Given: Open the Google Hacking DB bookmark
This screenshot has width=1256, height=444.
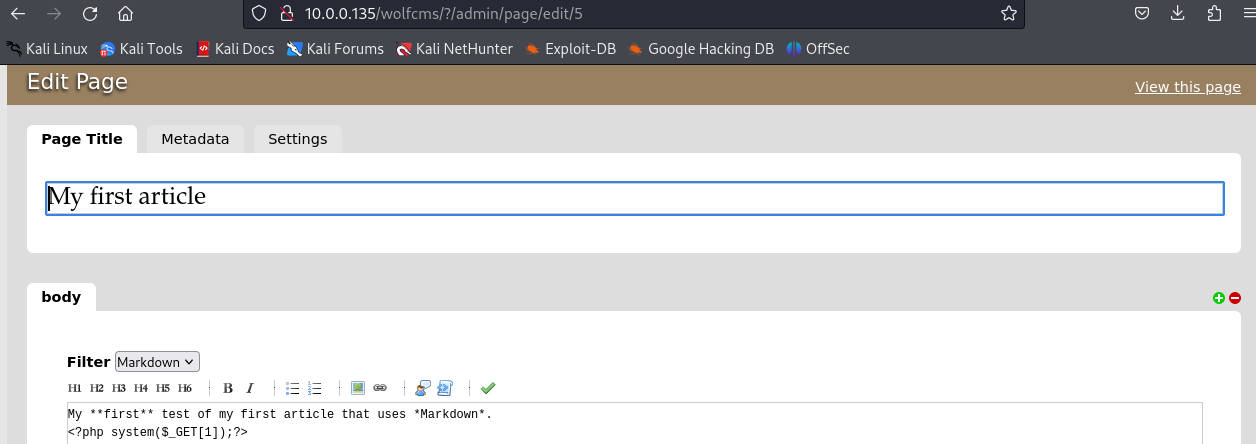Looking at the screenshot, I should tap(701, 48).
